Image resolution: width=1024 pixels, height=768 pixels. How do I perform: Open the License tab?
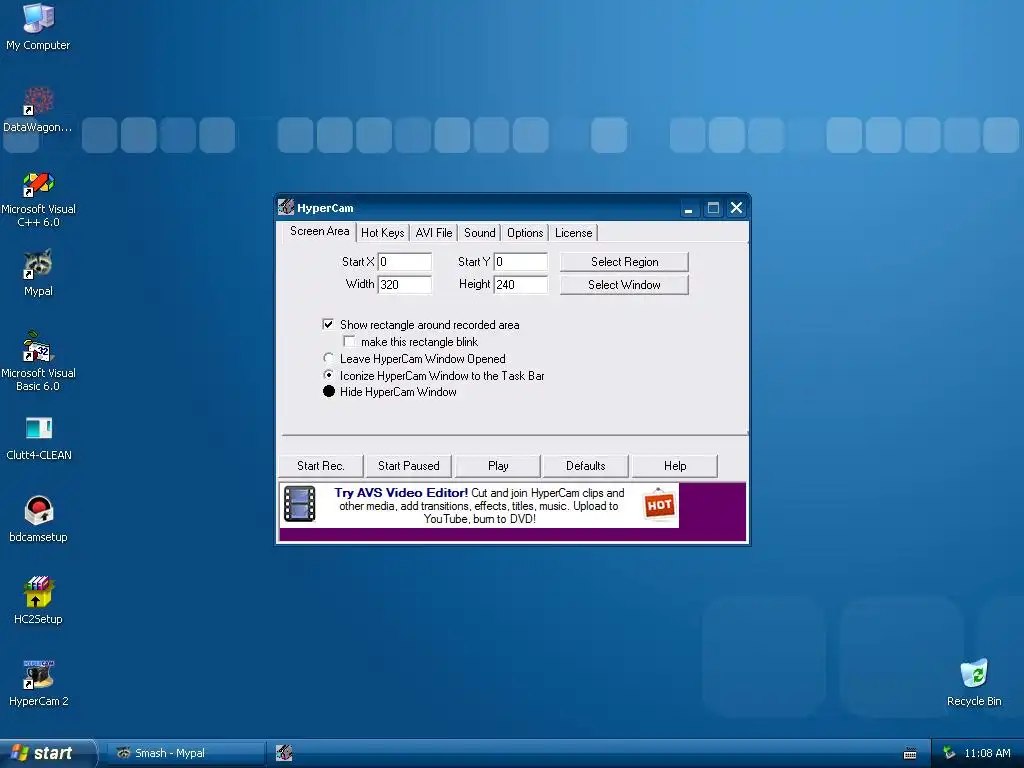pos(573,233)
